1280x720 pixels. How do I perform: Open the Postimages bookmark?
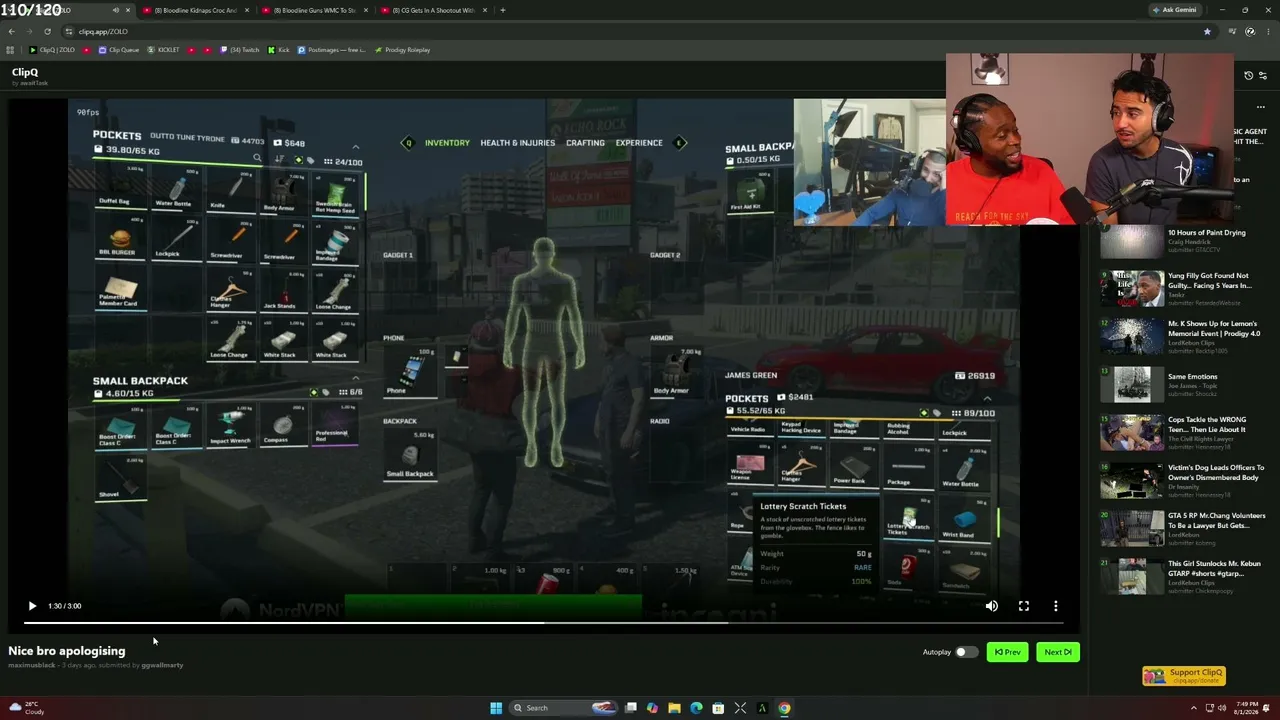(x=332, y=50)
